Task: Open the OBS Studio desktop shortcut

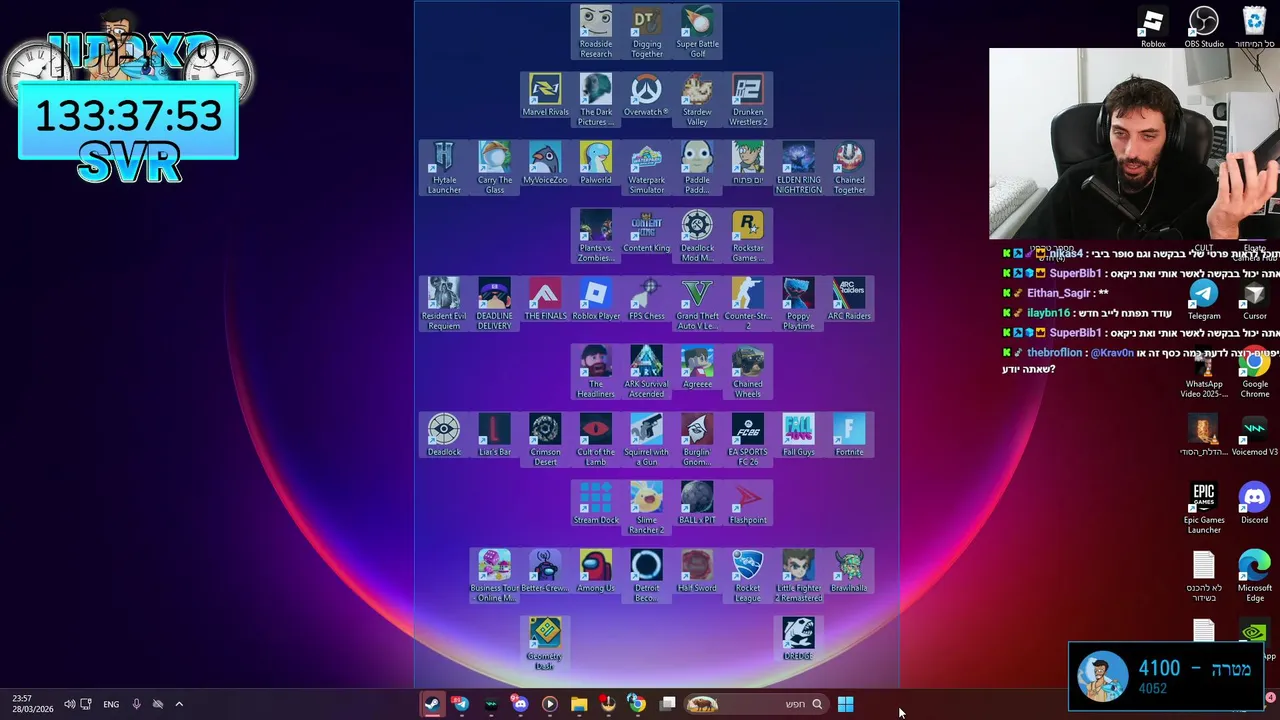Action: [1204, 28]
